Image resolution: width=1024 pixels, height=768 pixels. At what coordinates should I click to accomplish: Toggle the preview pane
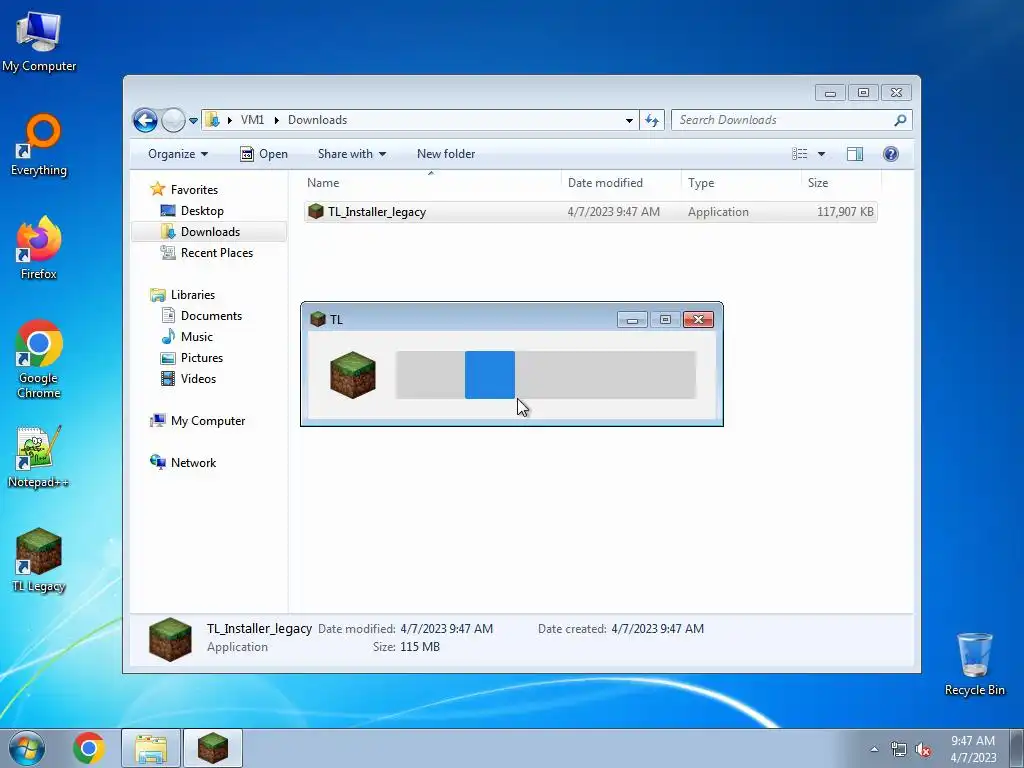click(855, 154)
